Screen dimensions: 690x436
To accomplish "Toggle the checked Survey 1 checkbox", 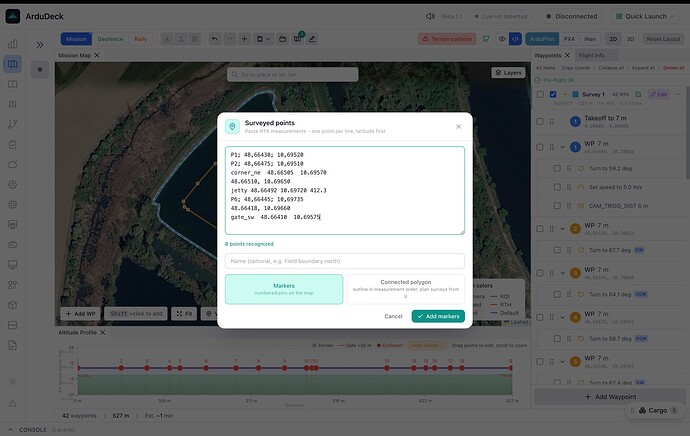I will [553, 94].
